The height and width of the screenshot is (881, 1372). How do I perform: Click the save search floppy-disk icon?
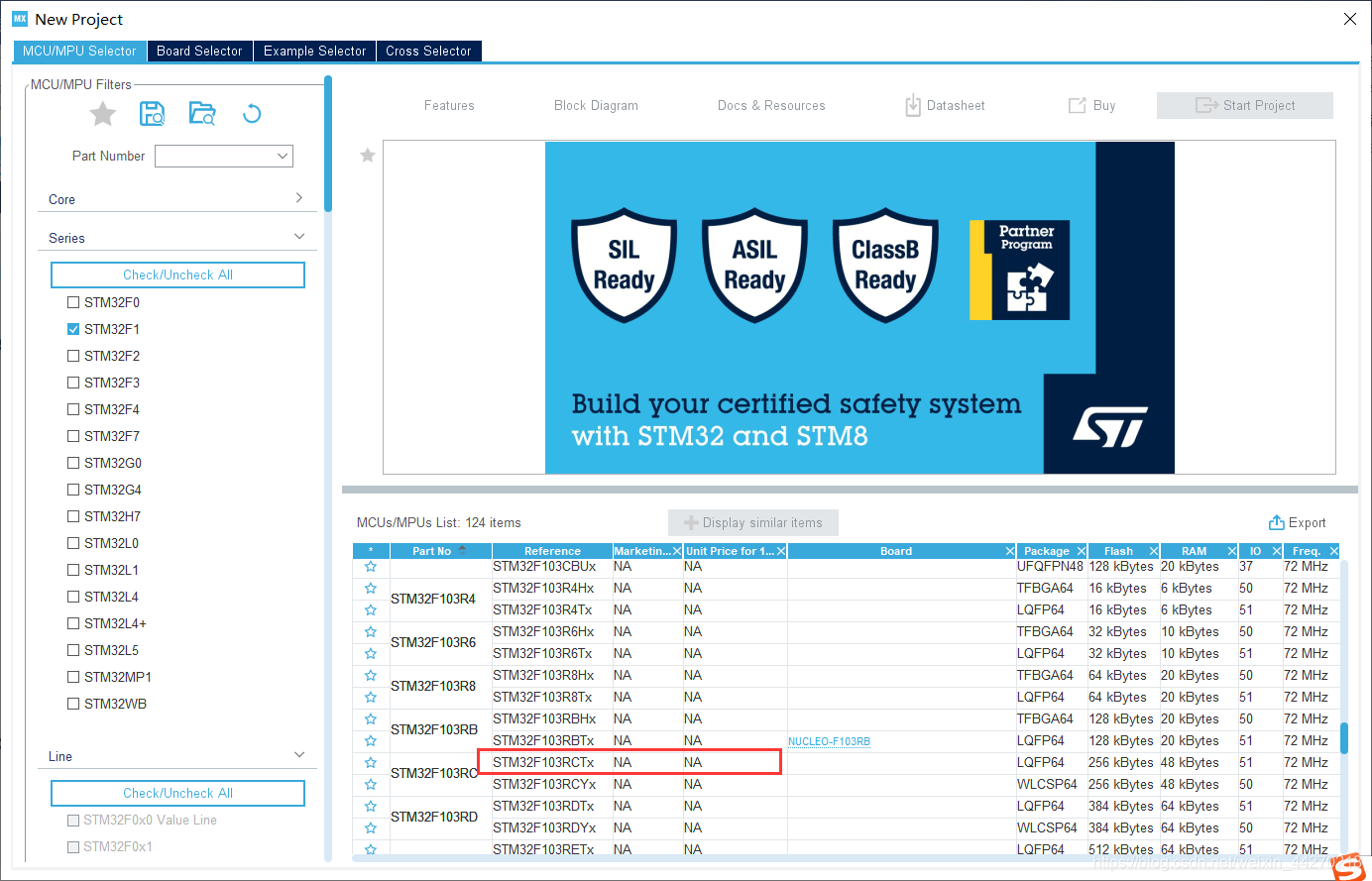point(152,114)
